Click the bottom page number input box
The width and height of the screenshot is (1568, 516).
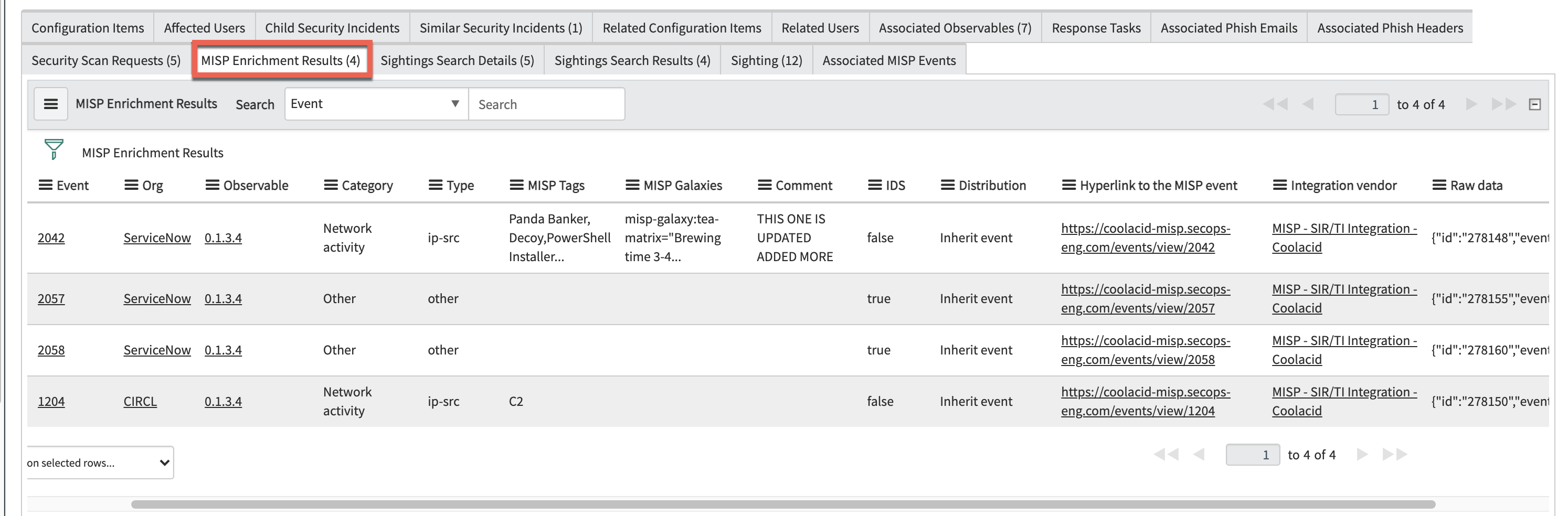(1253, 455)
